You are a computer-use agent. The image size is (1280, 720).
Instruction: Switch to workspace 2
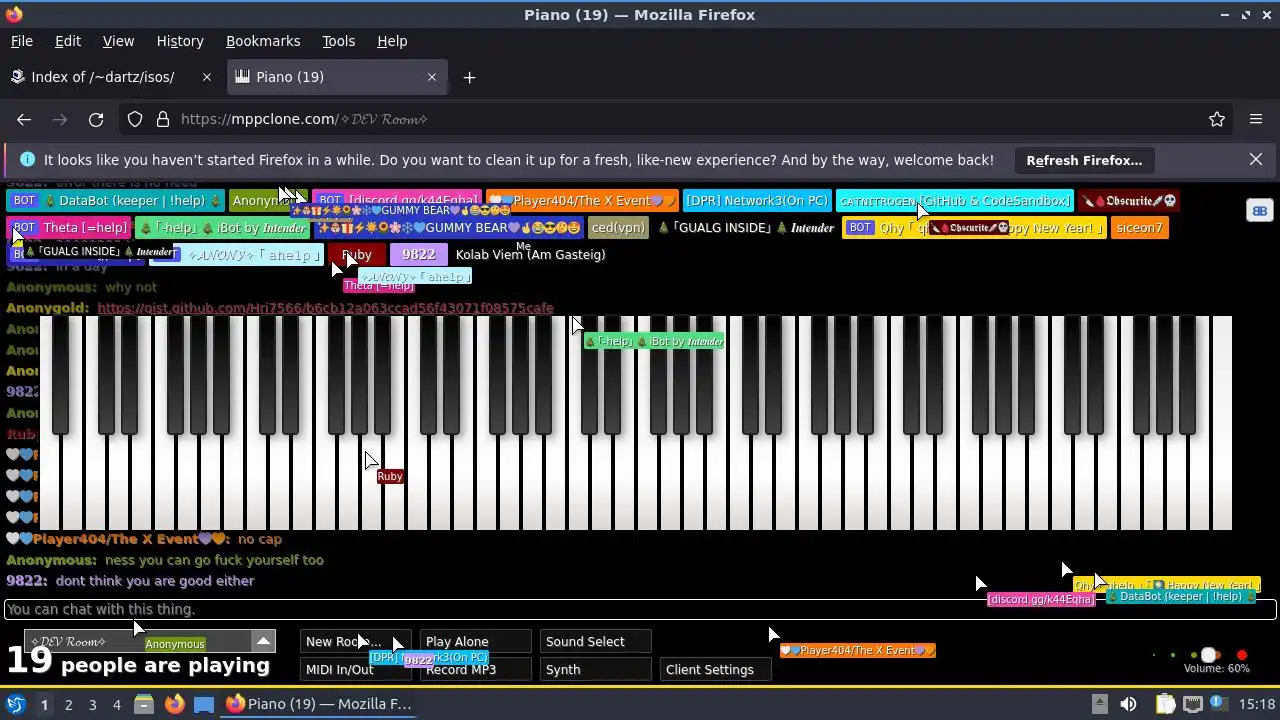[68, 704]
